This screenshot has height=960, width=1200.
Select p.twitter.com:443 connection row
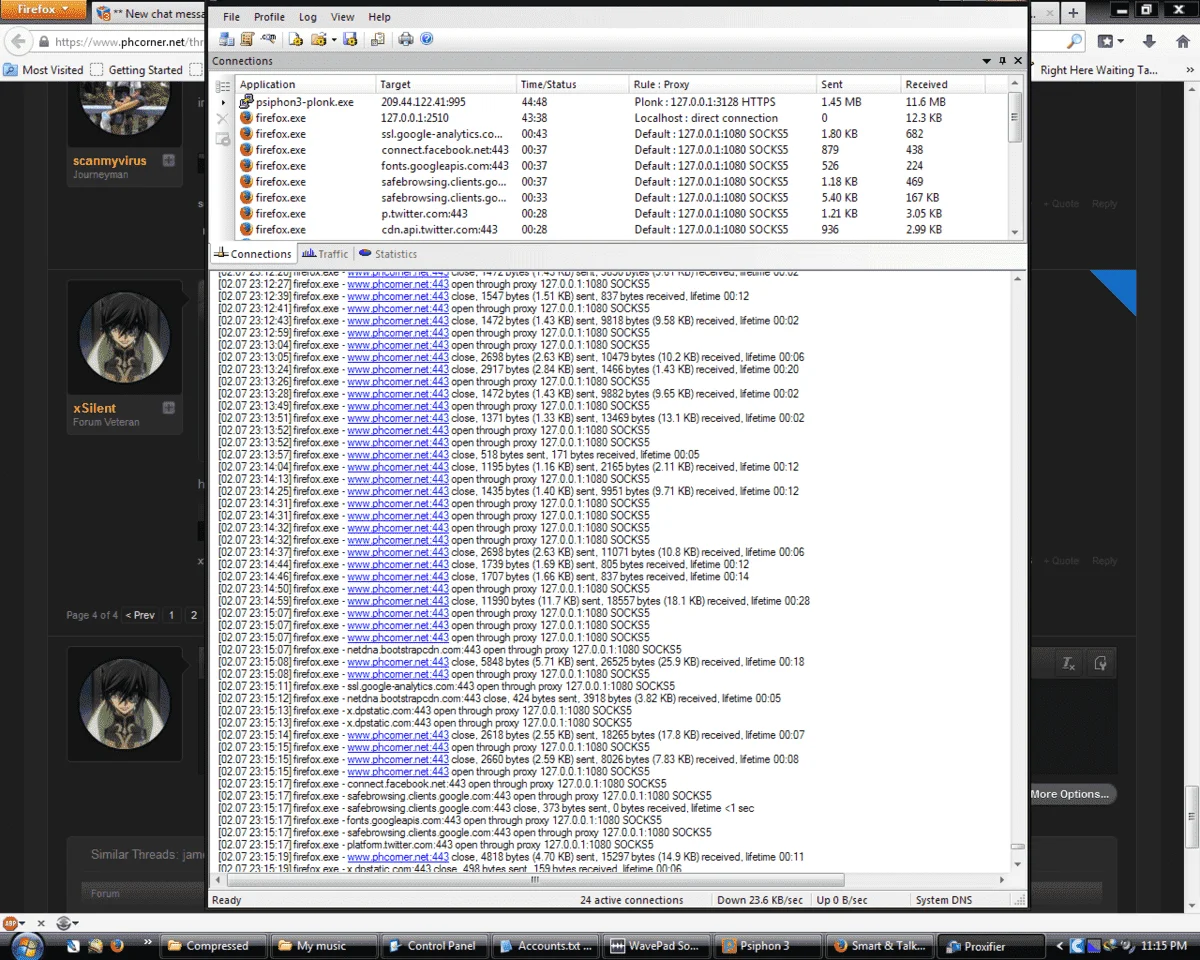[620, 214]
